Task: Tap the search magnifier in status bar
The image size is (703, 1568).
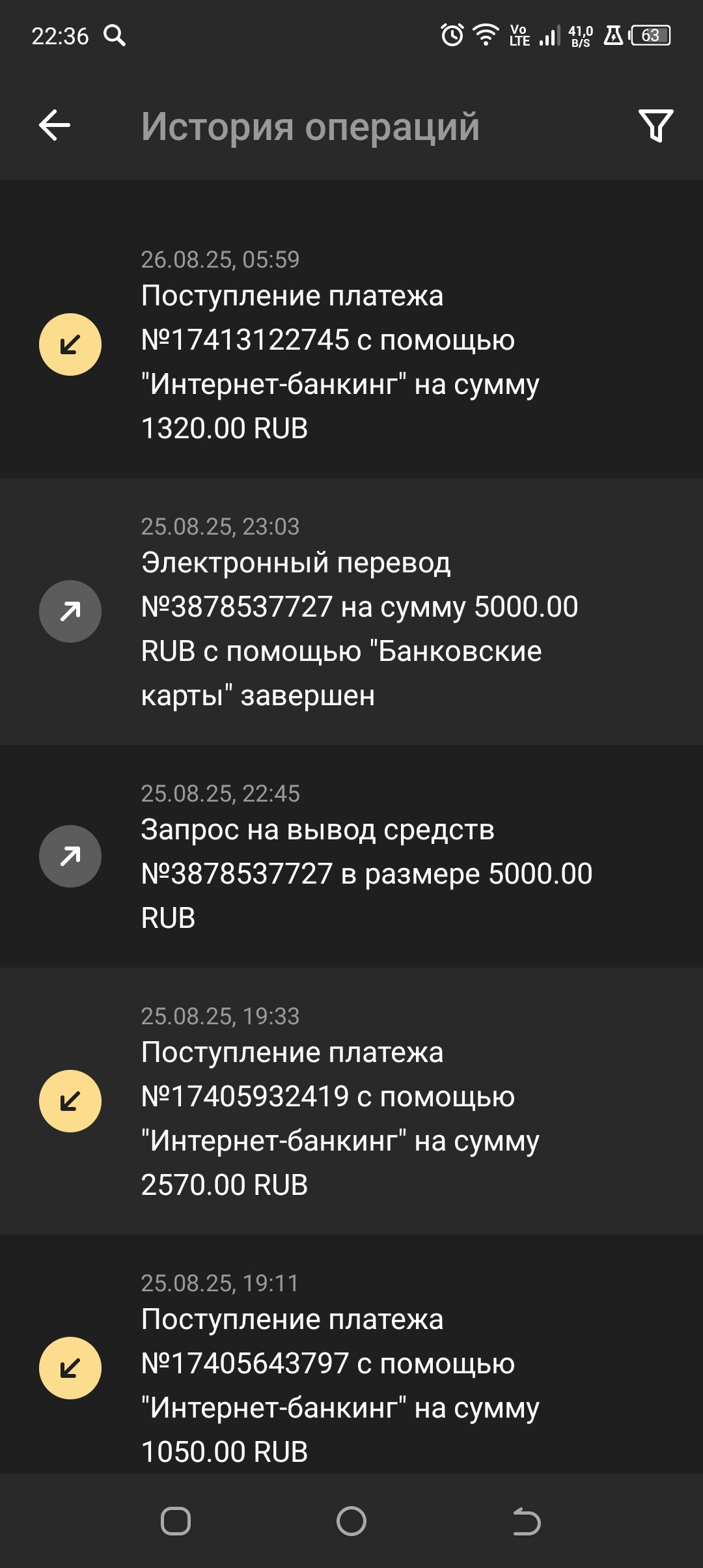Action: click(115, 35)
